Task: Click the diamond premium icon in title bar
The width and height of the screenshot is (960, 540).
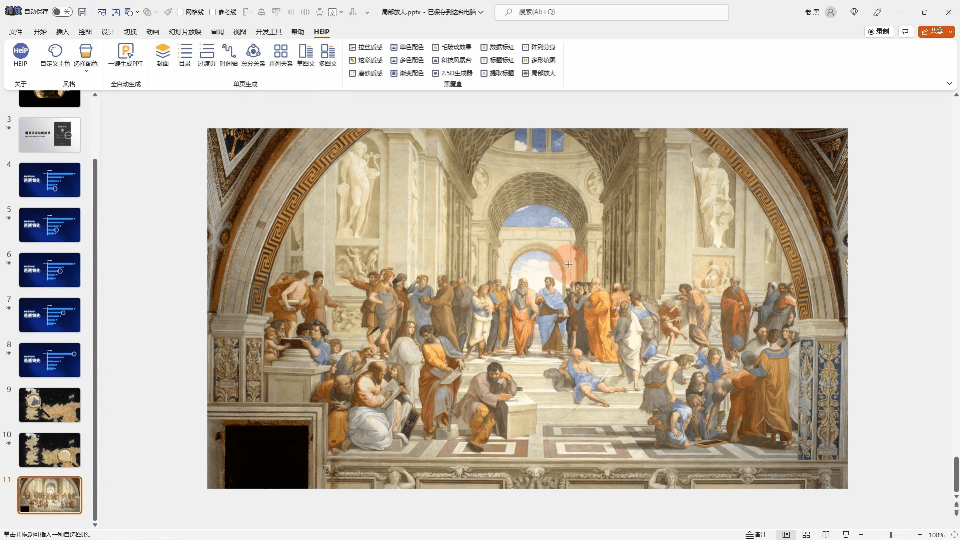Action: click(854, 12)
